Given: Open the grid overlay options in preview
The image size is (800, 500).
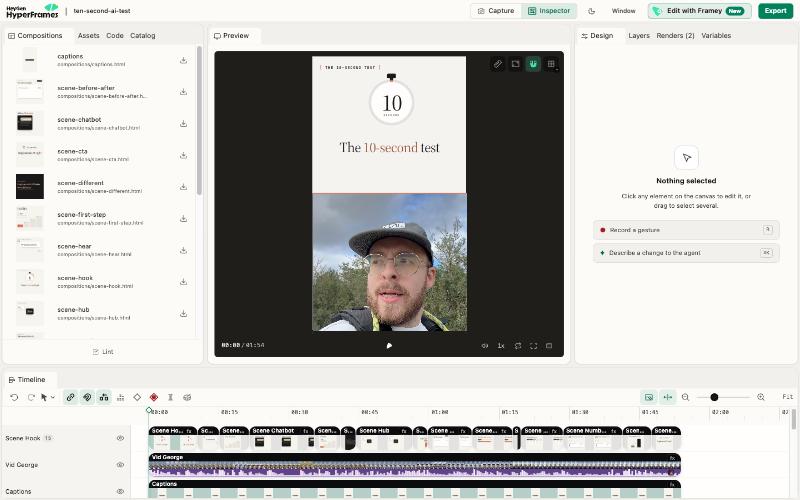Looking at the screenshot, I should click(x=551, y=64).
